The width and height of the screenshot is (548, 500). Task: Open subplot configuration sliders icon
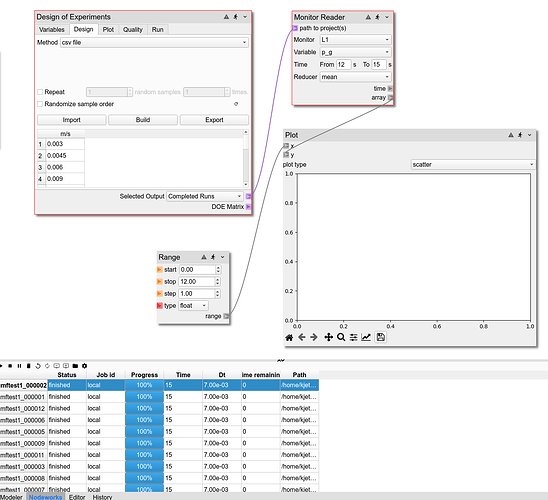tap(354, 337)
